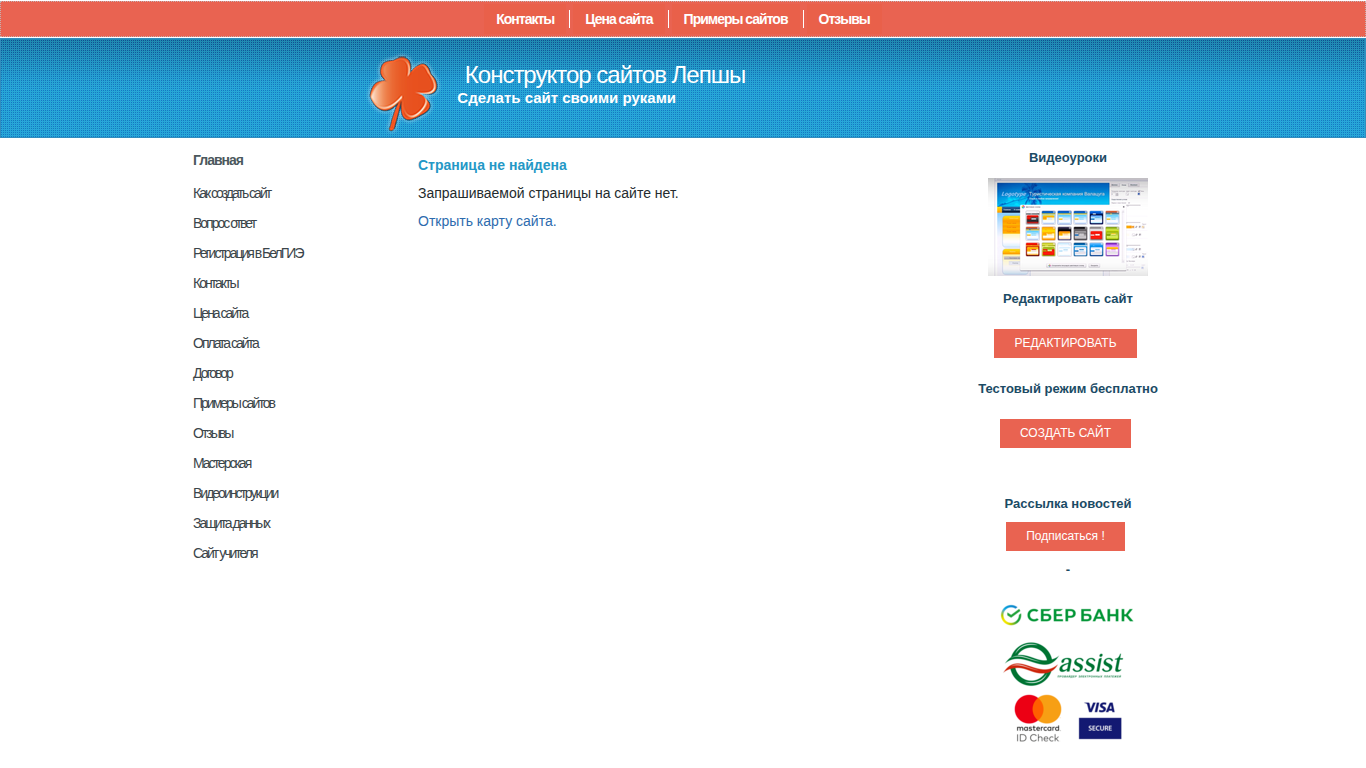Open Оплата сайта sidebar link

[x=226, y=343]
